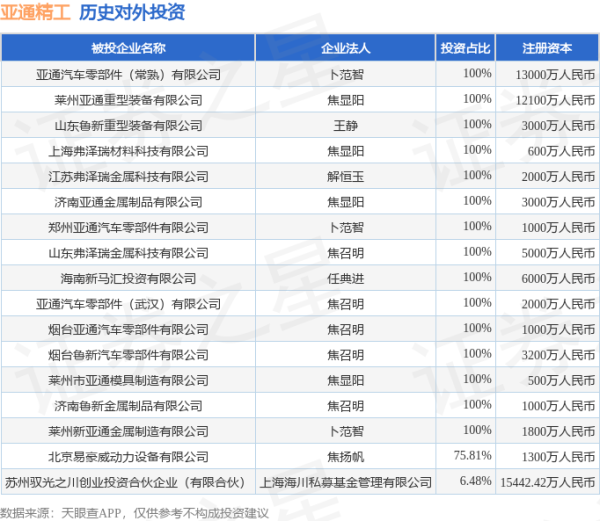This screenshot has width=600, height=521.
Task: Select legal person 任典进
Action: coord(345,278)
